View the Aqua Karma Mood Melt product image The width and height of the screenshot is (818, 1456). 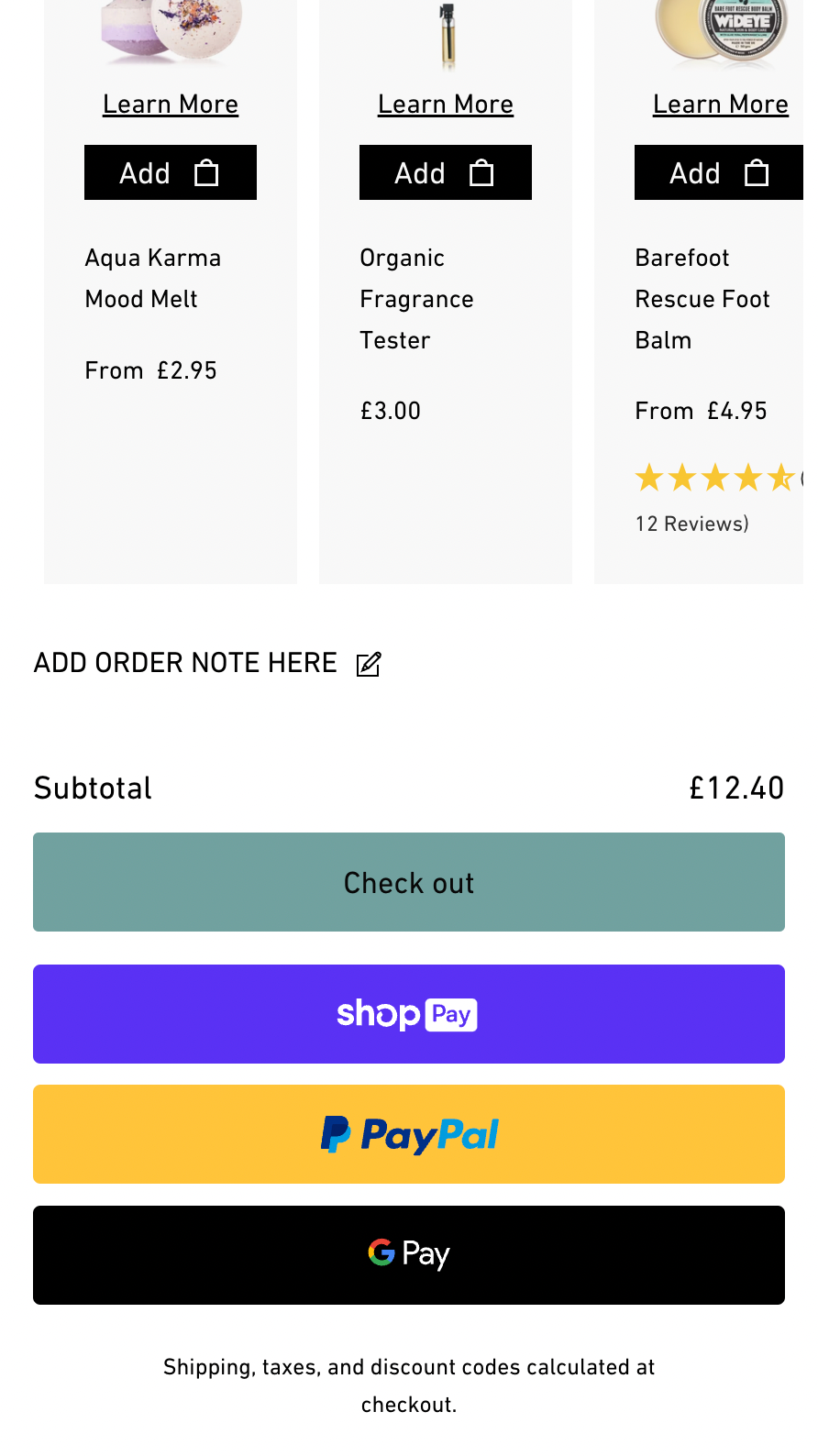tap(171, 30)
